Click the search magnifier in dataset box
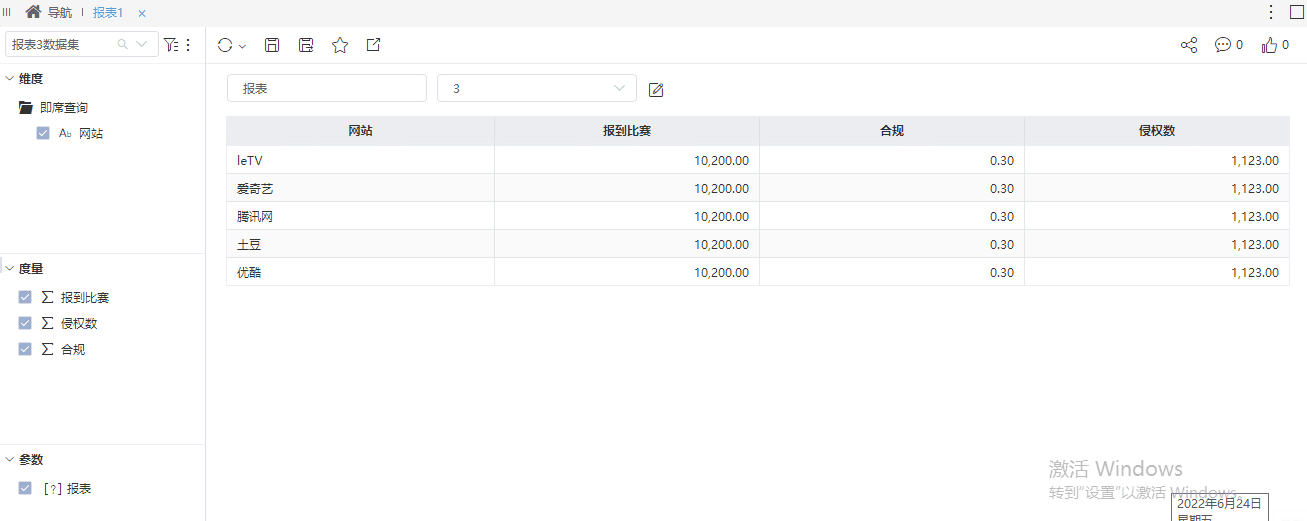This screenshot has height=521, width=1307. click(x=123, y=44)
